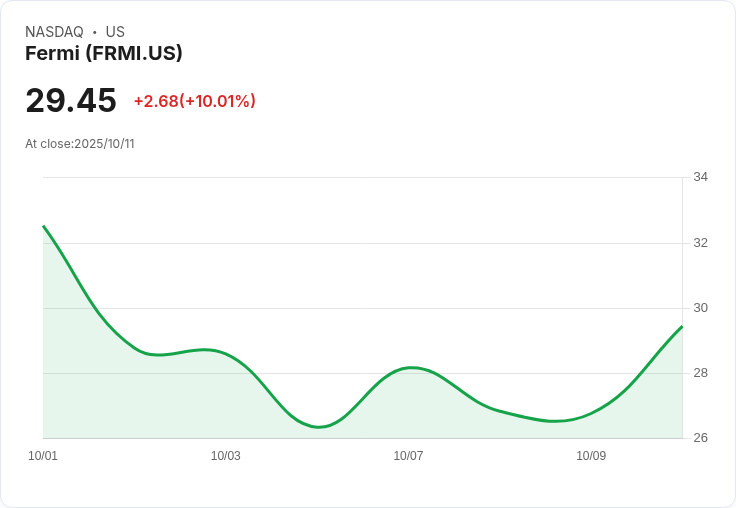Image resolution: width=736 pixels, height=508 pixels.
Task: Click the 32 y-axis label
Action: [700, 243]
